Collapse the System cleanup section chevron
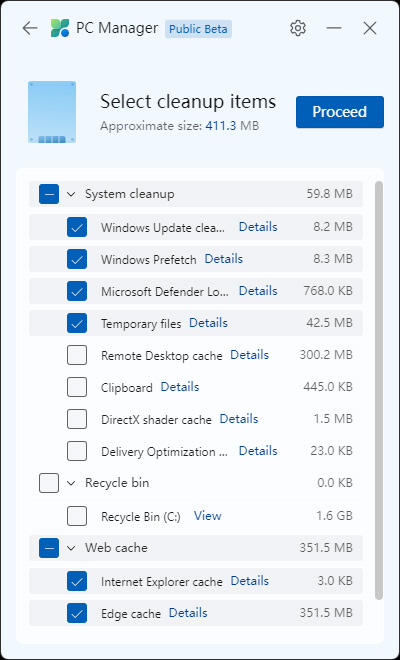This screenshot has width=400, height=660. tap(71, 194)
